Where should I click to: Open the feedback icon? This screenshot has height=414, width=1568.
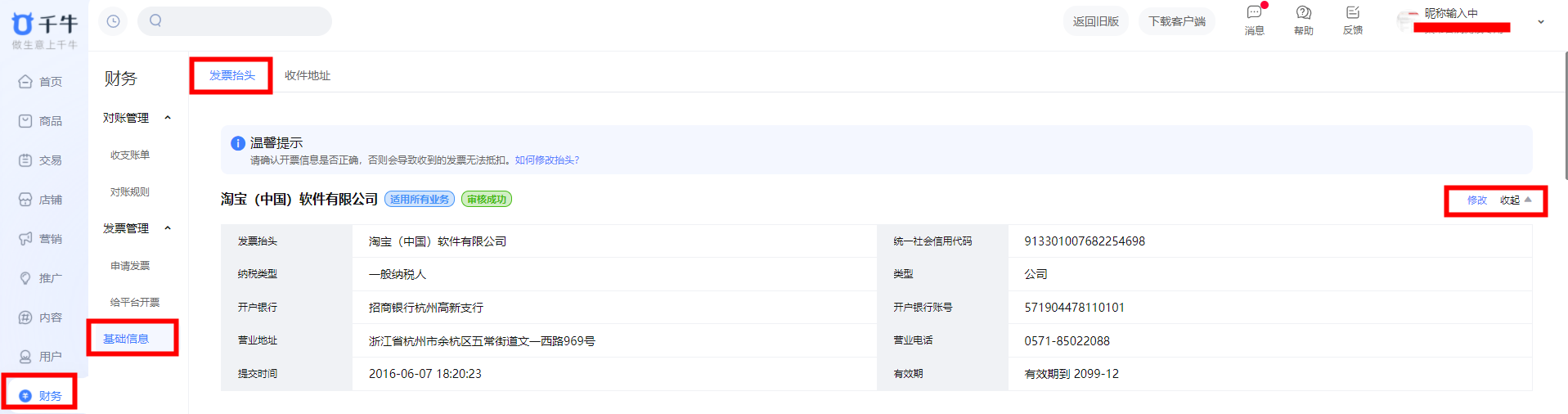pos(1352,13)
